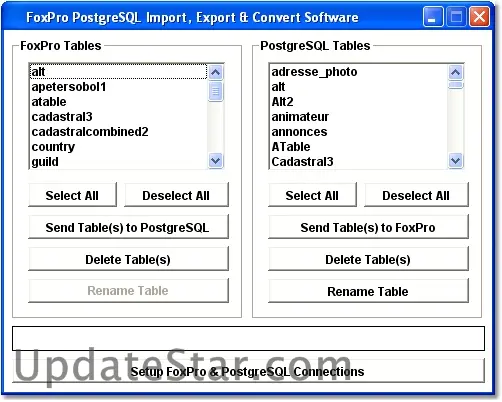Image resolution: width=502 pixels, height=402 pixels.
Task: Select 'ATable' in PostgreSQL Tables list
Action: [x=358, y=147]
